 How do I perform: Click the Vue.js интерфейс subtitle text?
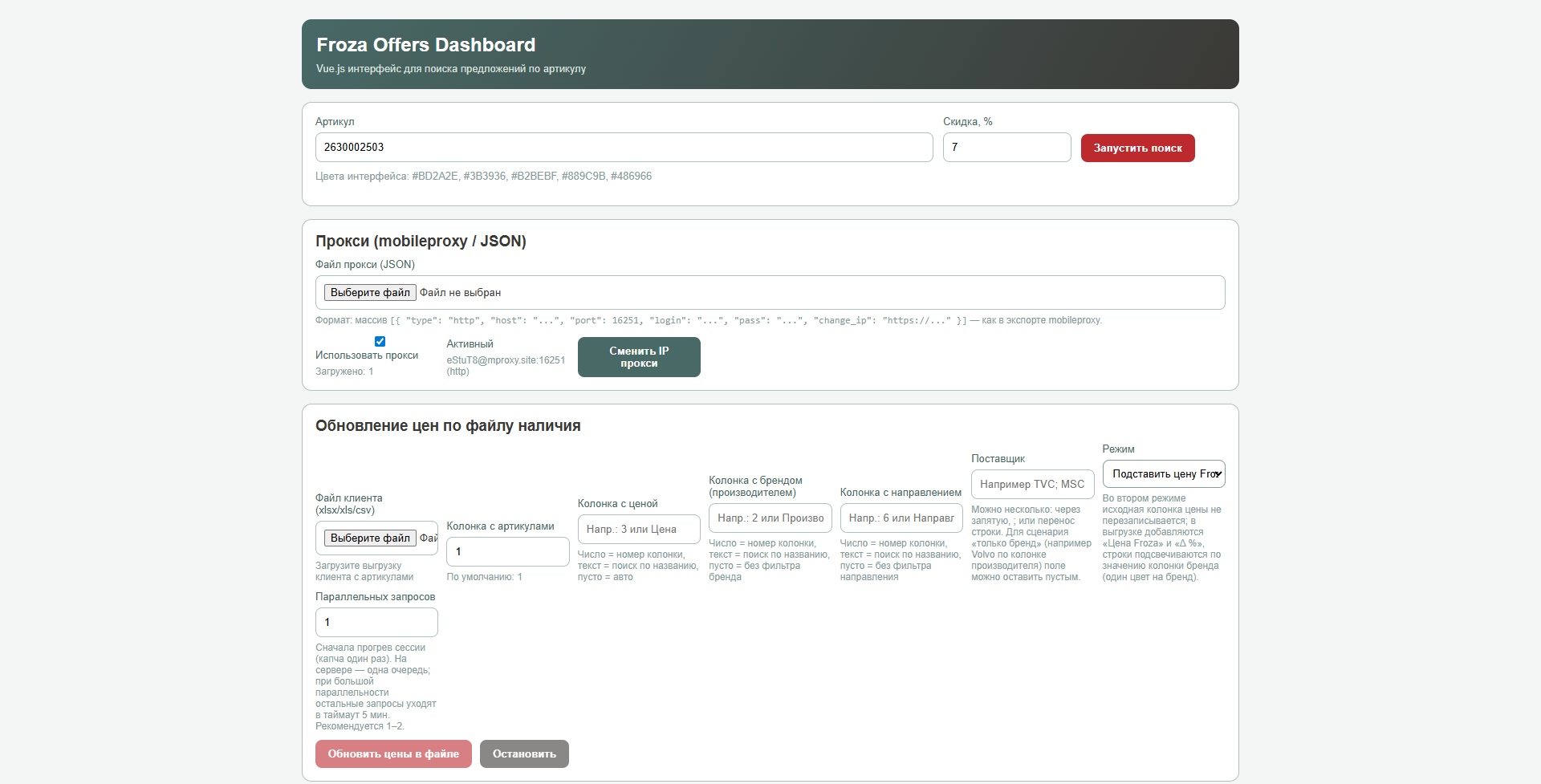tap(451, 69)
